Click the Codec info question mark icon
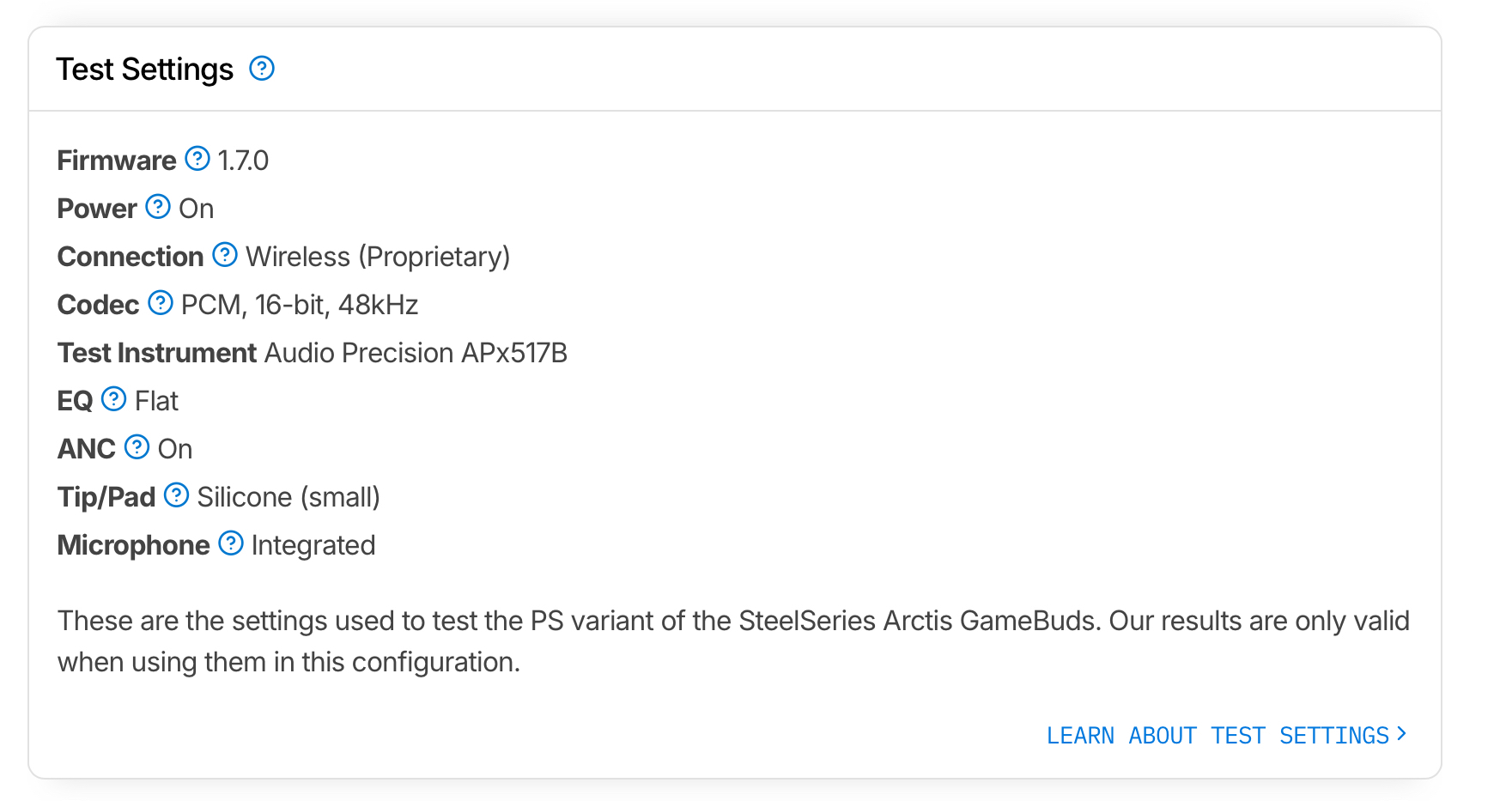This screenshot has width=1512, height=801. click(161, 303)
